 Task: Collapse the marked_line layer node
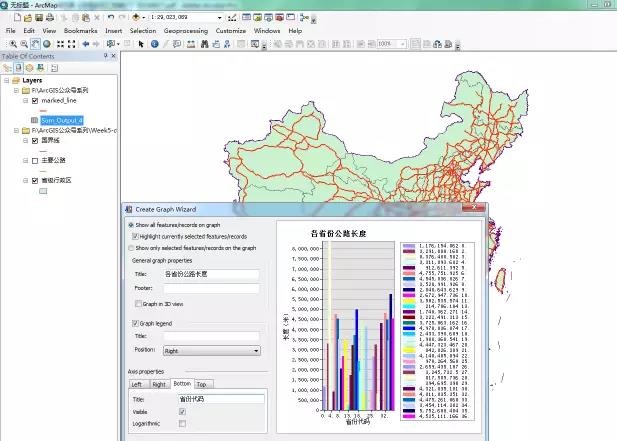click(26, 101)
